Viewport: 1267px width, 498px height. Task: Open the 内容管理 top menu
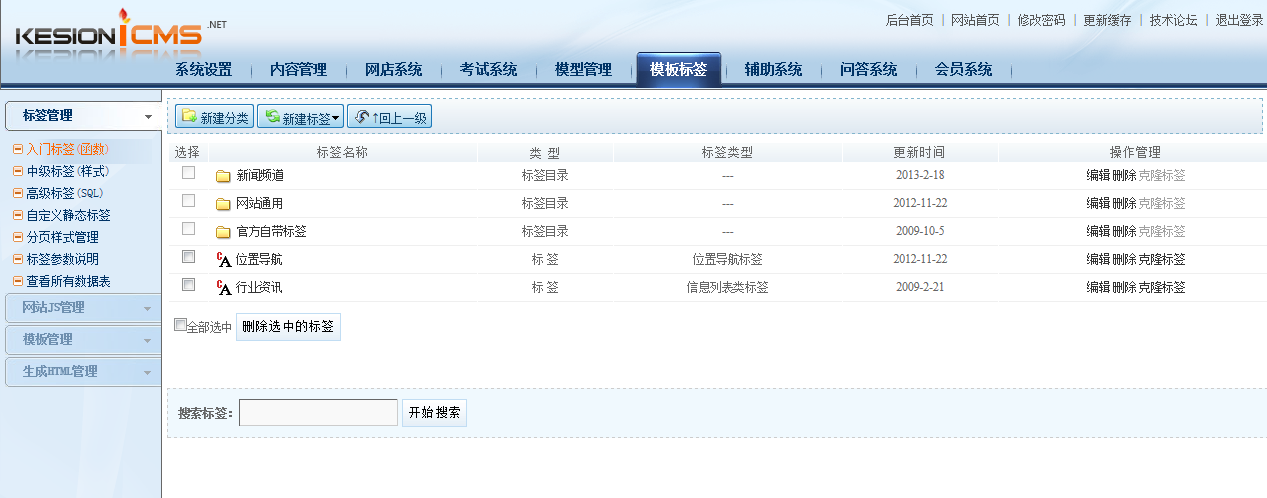298,70
